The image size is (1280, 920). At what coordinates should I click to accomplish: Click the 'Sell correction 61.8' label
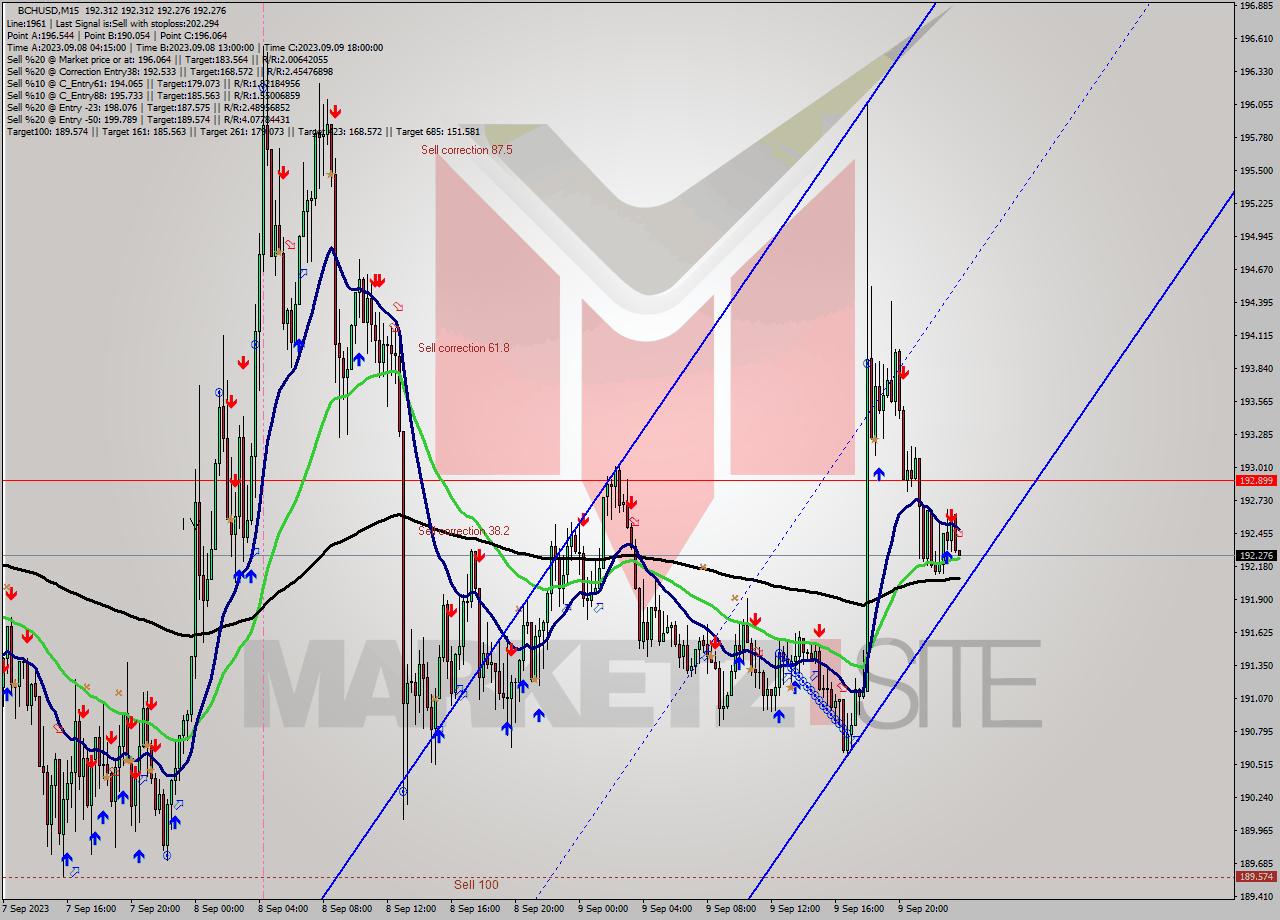[464, 348]
